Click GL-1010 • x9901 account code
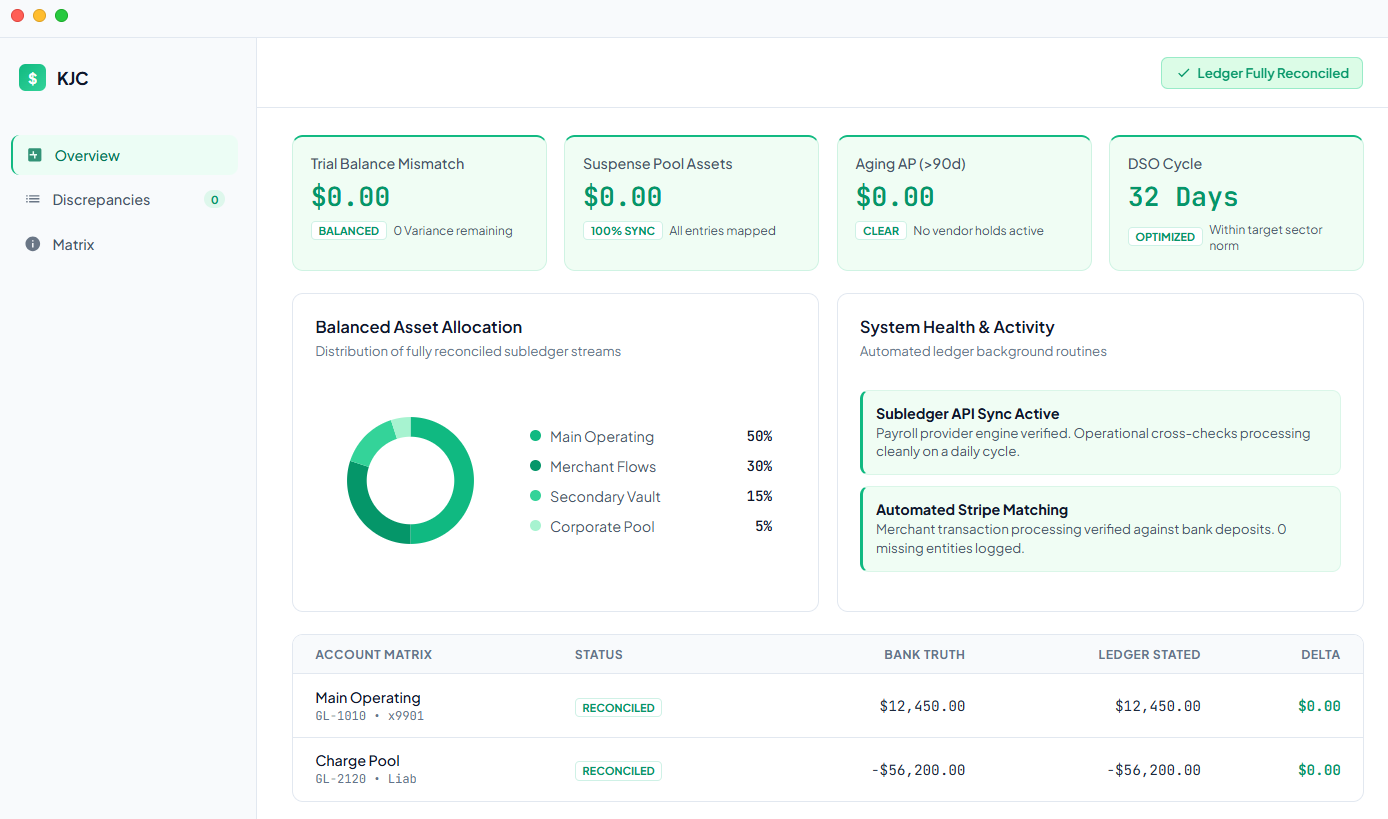This screenshot has width=1388, height=819. tap(370, 716)
